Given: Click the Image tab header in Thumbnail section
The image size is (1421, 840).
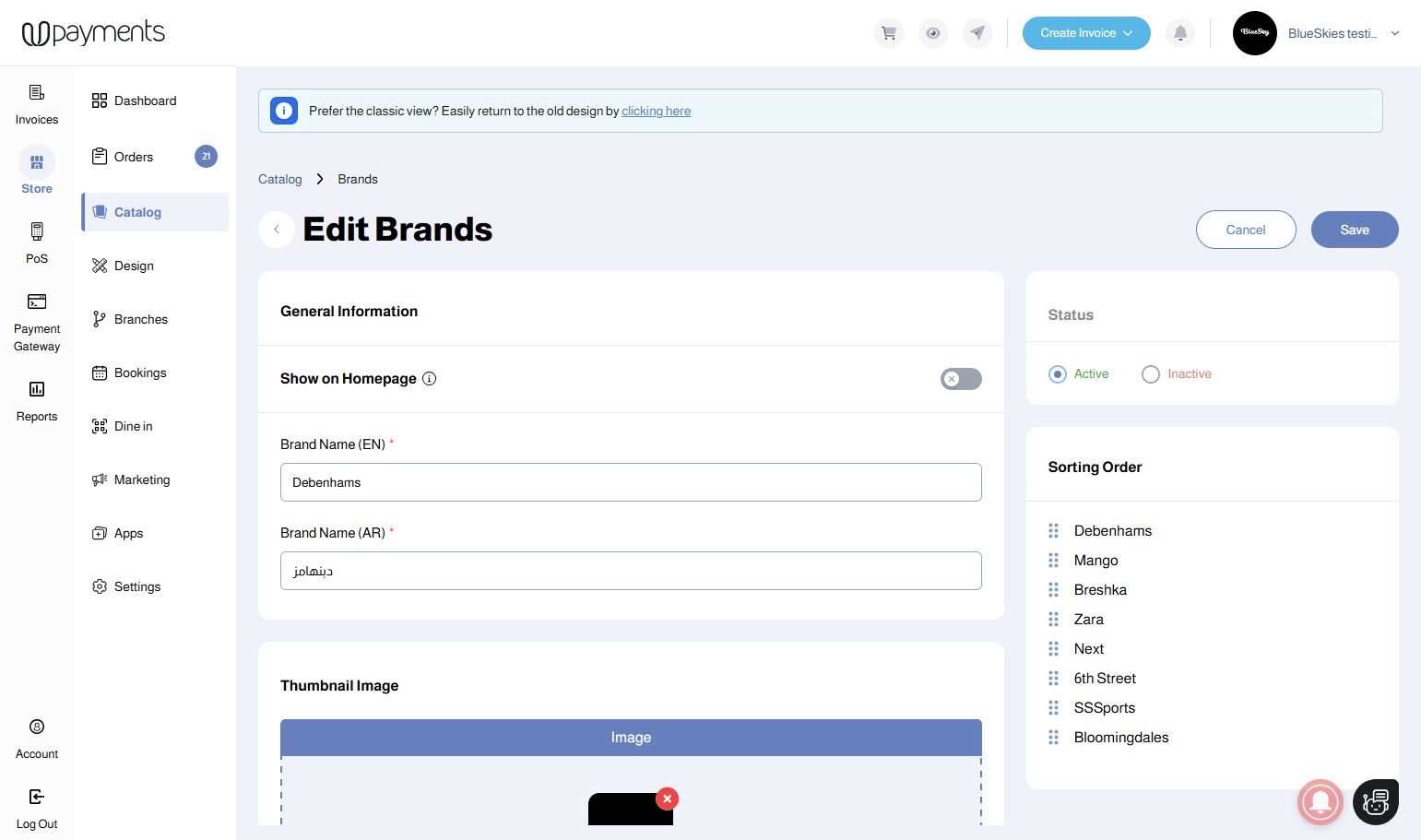Looking at the screenshot, I should [631, 738].
